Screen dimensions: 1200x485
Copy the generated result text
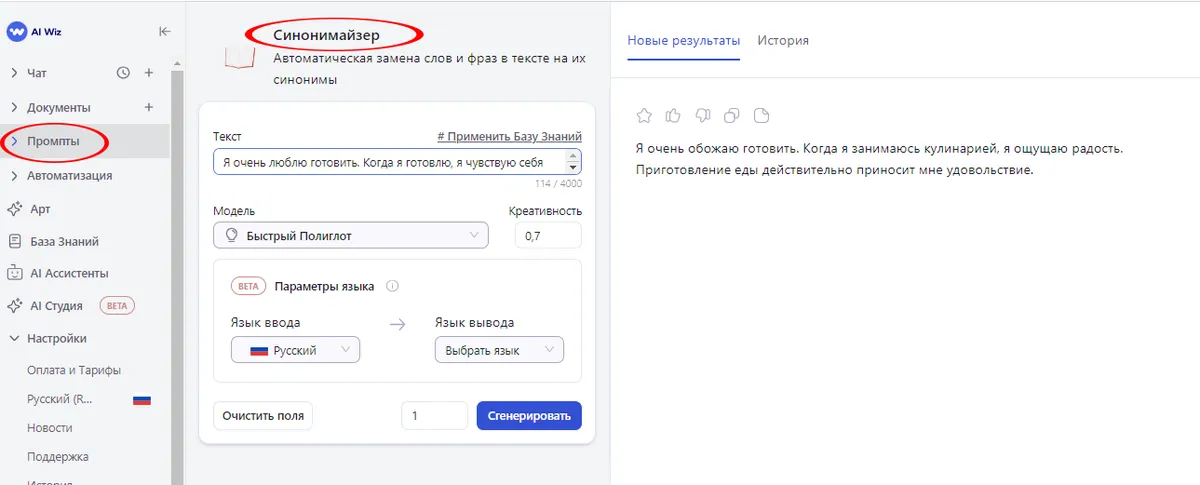pyautogui.click(x=732, y=115)
